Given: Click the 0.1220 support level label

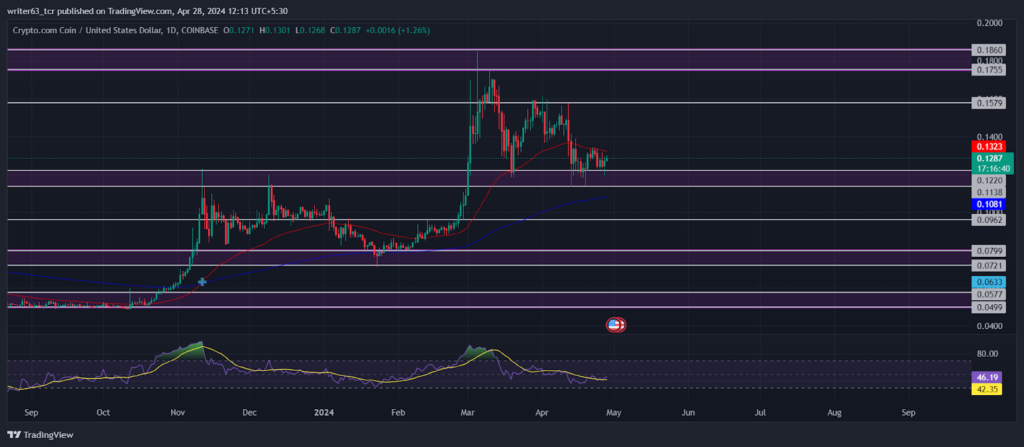Looking at the screenshot, I should pos(988,180).
